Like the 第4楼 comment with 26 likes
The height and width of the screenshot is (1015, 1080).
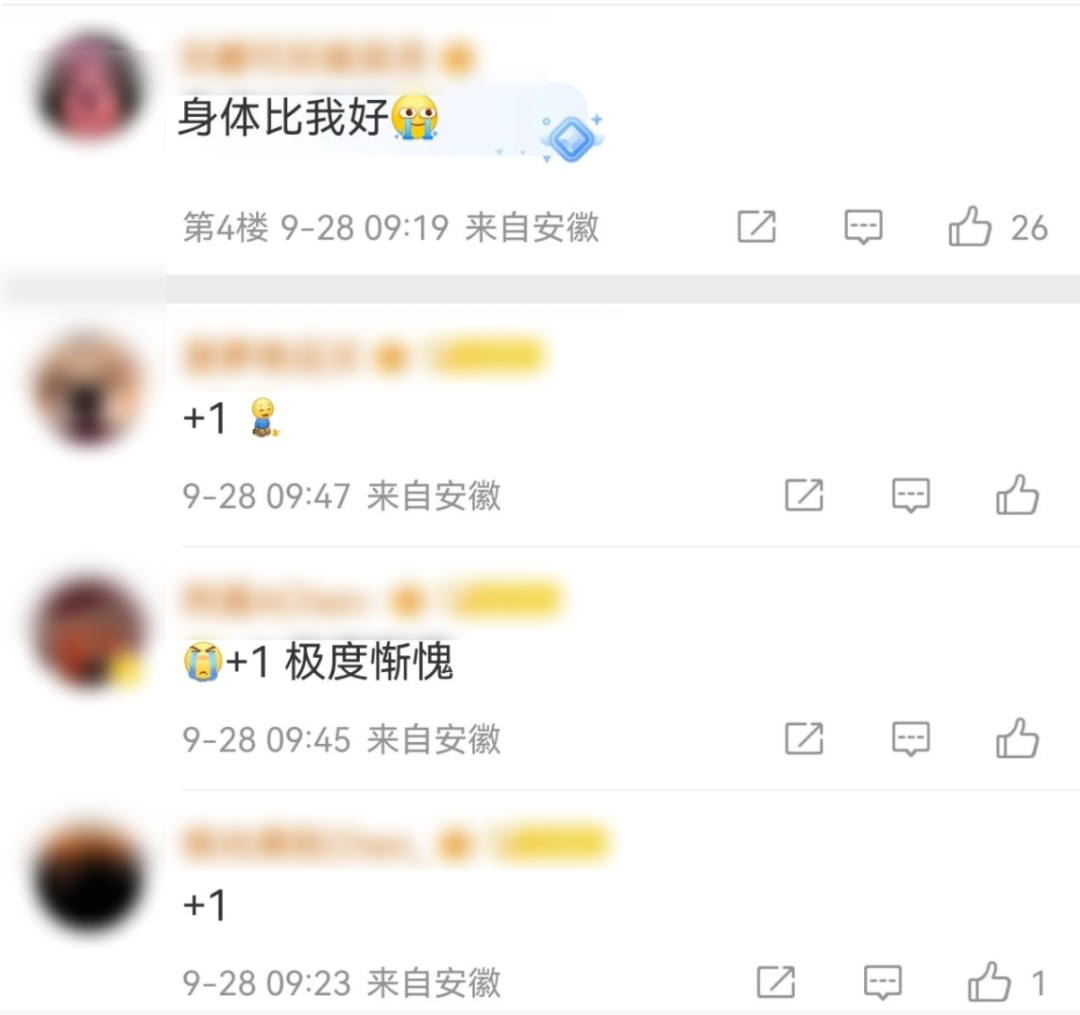click(970, 227)
